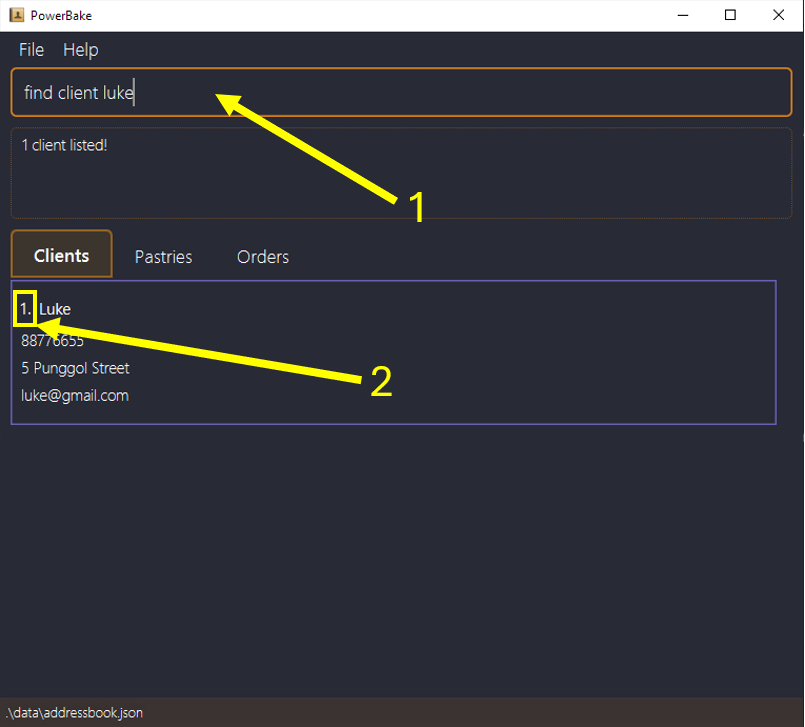Switch to the Orders tab
This screenshot has height=727, width=805.
coord(263,257)
